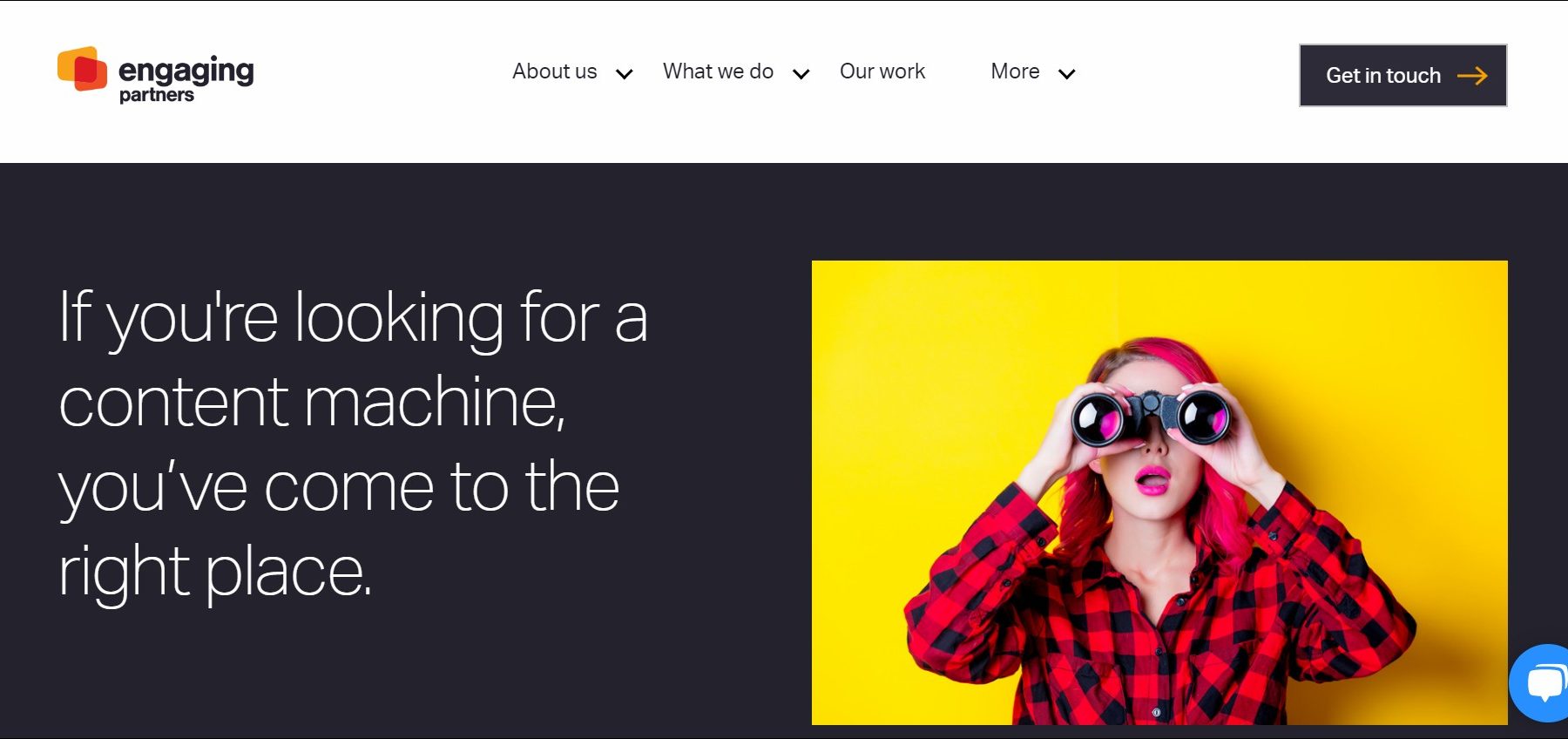Open the About us menu
This screenshot has height=739, width=1568.
click(555, 71)
